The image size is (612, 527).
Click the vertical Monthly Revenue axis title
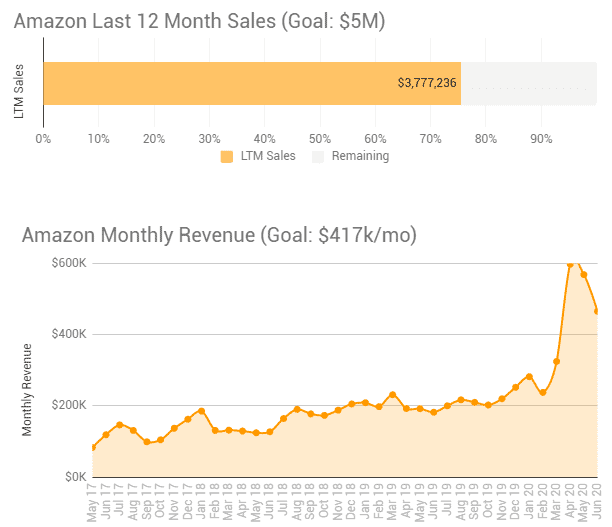[x=27, y=389]
